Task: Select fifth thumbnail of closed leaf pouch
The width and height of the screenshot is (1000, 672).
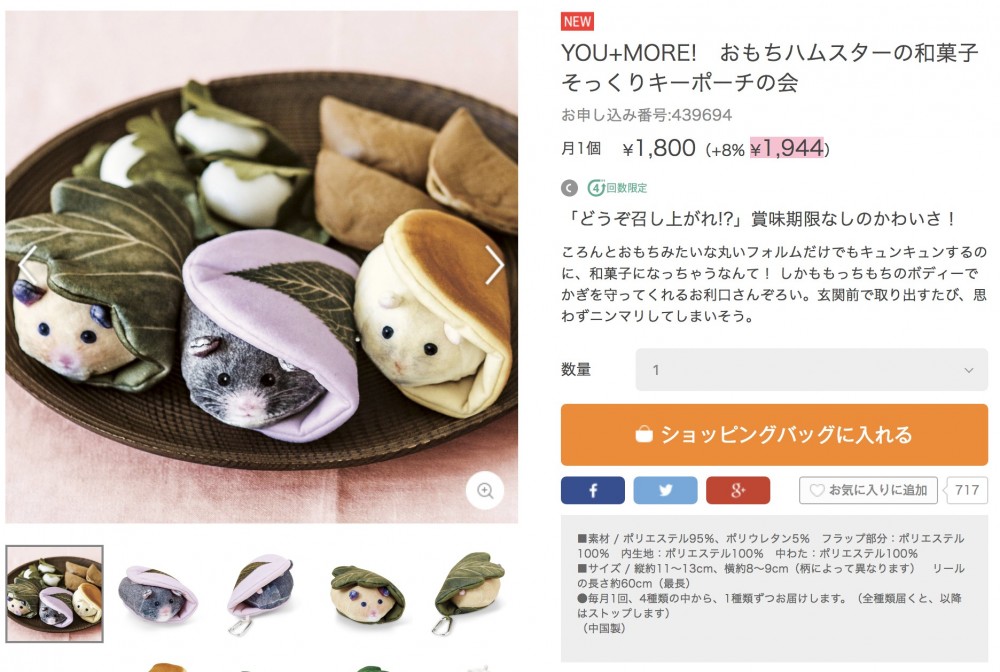Action: click(471, 594)
